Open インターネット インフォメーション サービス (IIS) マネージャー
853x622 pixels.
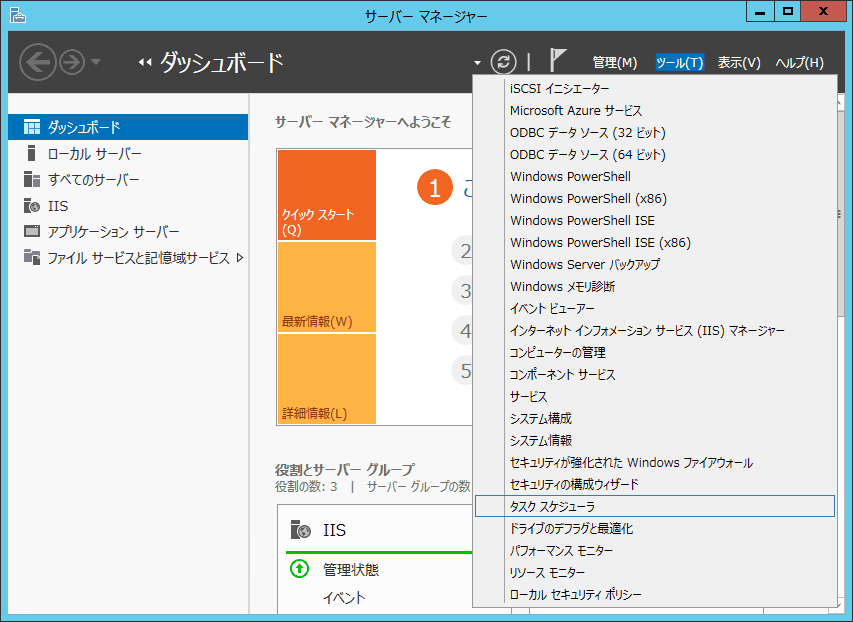click(655, 330)
